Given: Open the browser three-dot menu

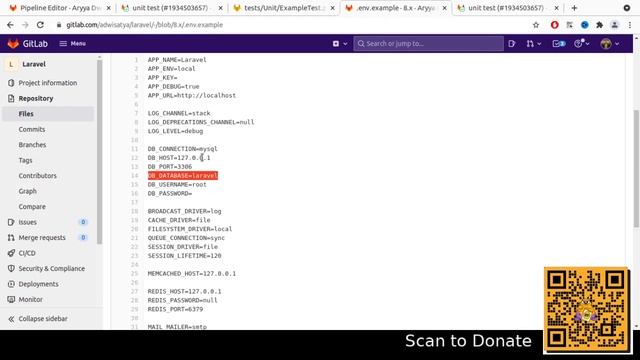Looking at the screenshot, I should pos(630,25).
